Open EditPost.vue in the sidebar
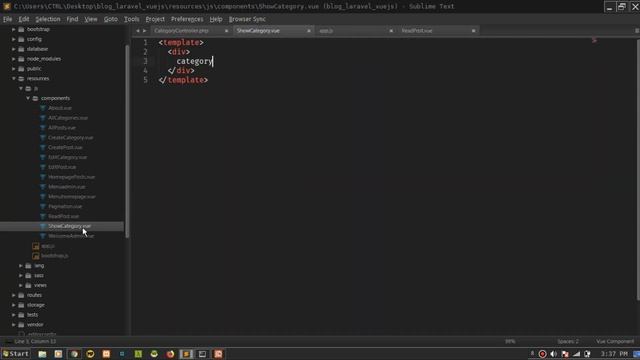 62,167
